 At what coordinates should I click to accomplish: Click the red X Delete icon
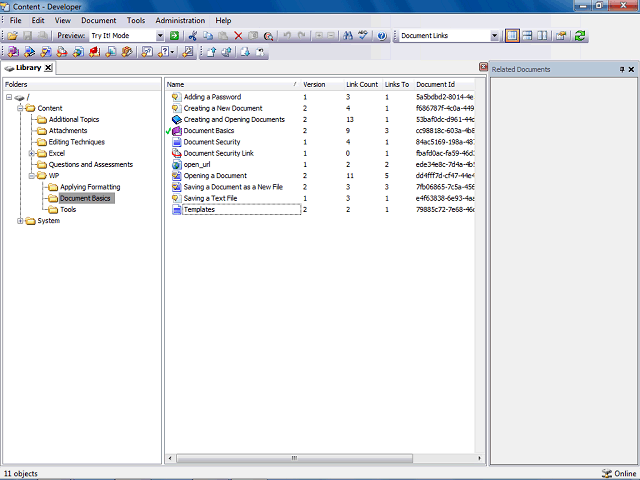[238, 36]
